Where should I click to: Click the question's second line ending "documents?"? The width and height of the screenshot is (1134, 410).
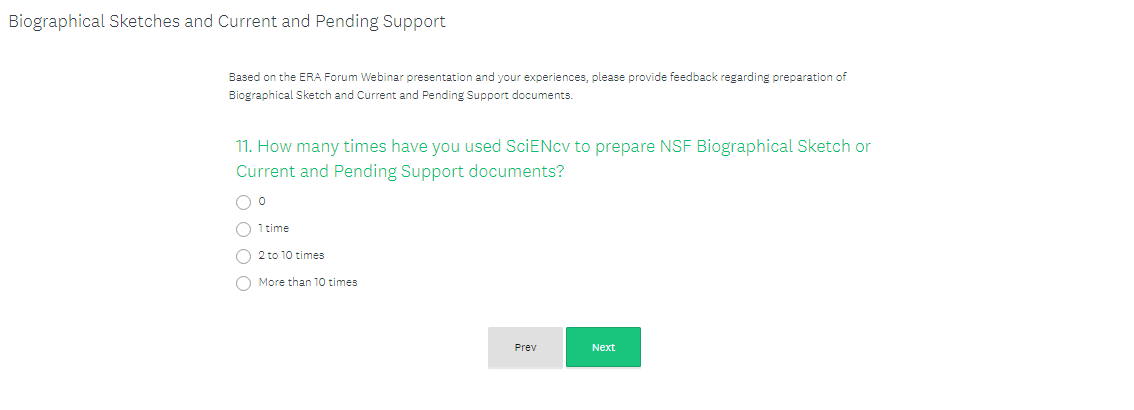tap(400, 172)
